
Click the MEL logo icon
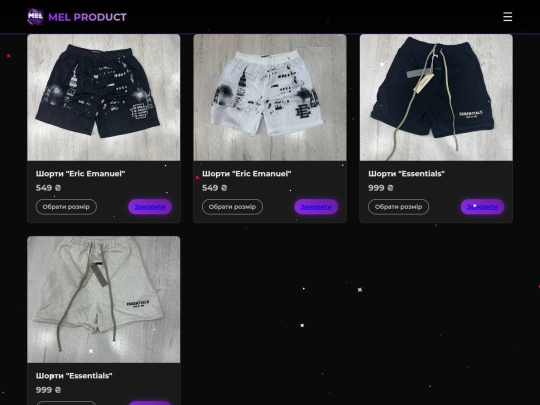[35, 17]
